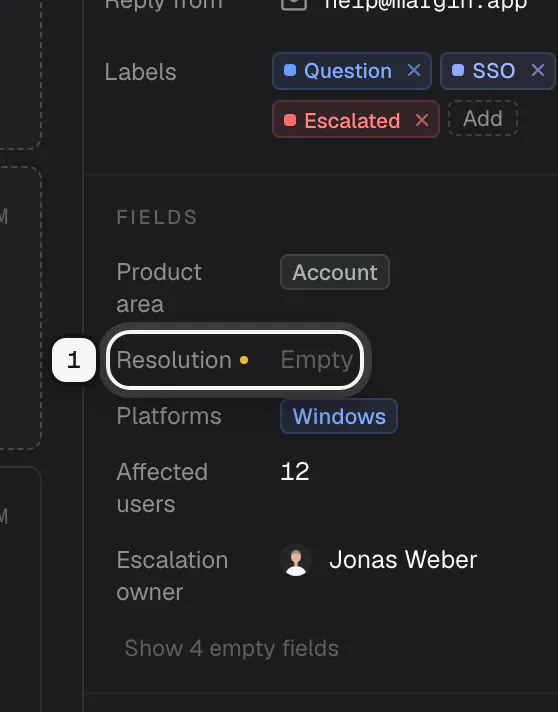Click the Affected users field label
The width and height of the screenshot is (558, 712).
(x=162, y=488)
